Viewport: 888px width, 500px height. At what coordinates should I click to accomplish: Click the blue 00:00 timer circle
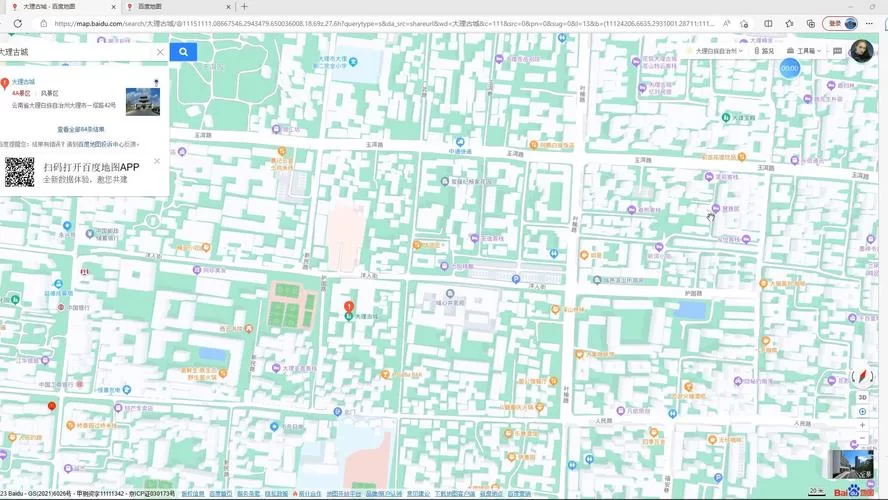pos(789,69)
